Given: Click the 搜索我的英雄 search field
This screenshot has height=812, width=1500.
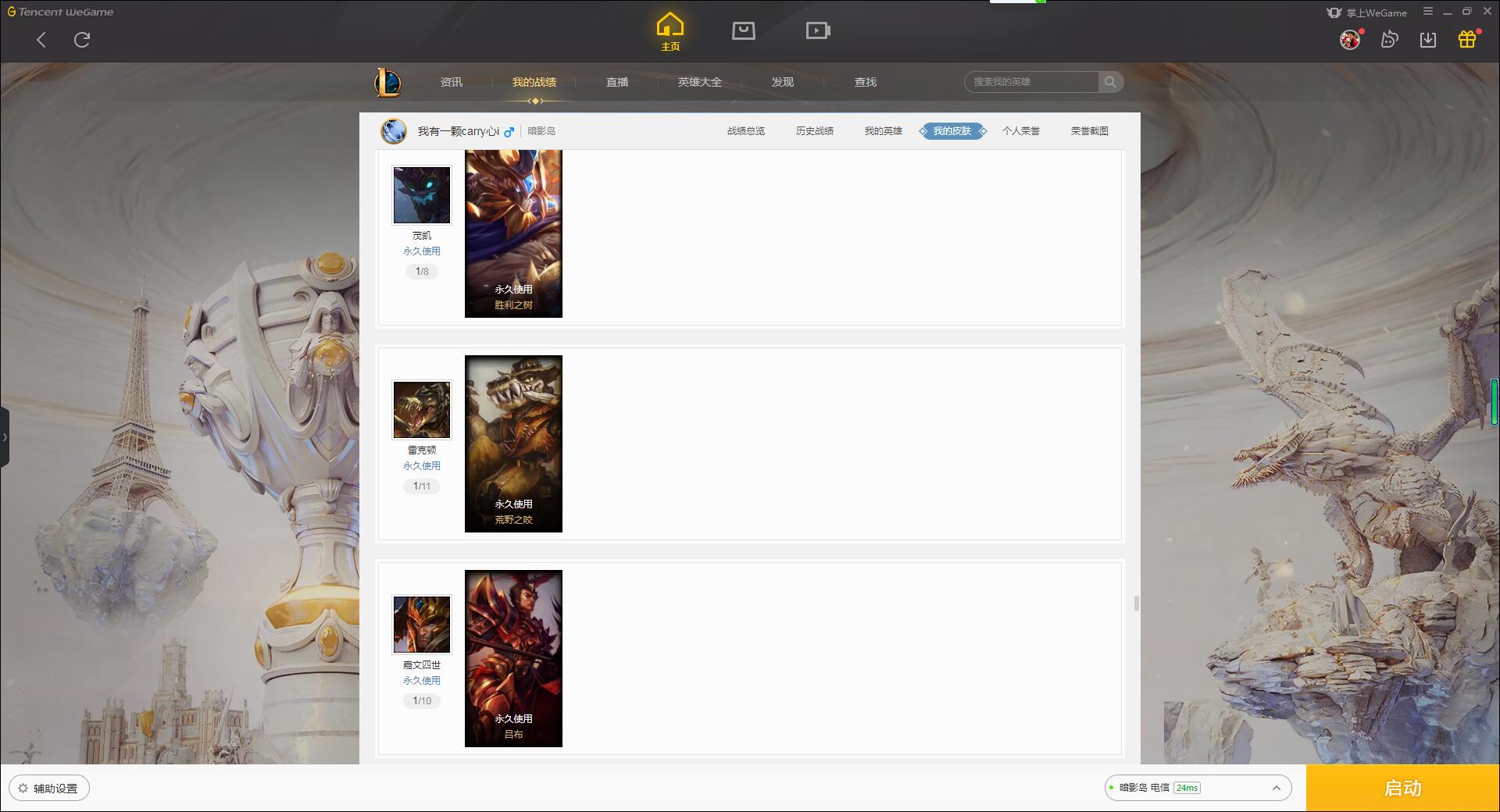Looking at the screenshot, I should pyautogui.click(x=1031, y=82).
